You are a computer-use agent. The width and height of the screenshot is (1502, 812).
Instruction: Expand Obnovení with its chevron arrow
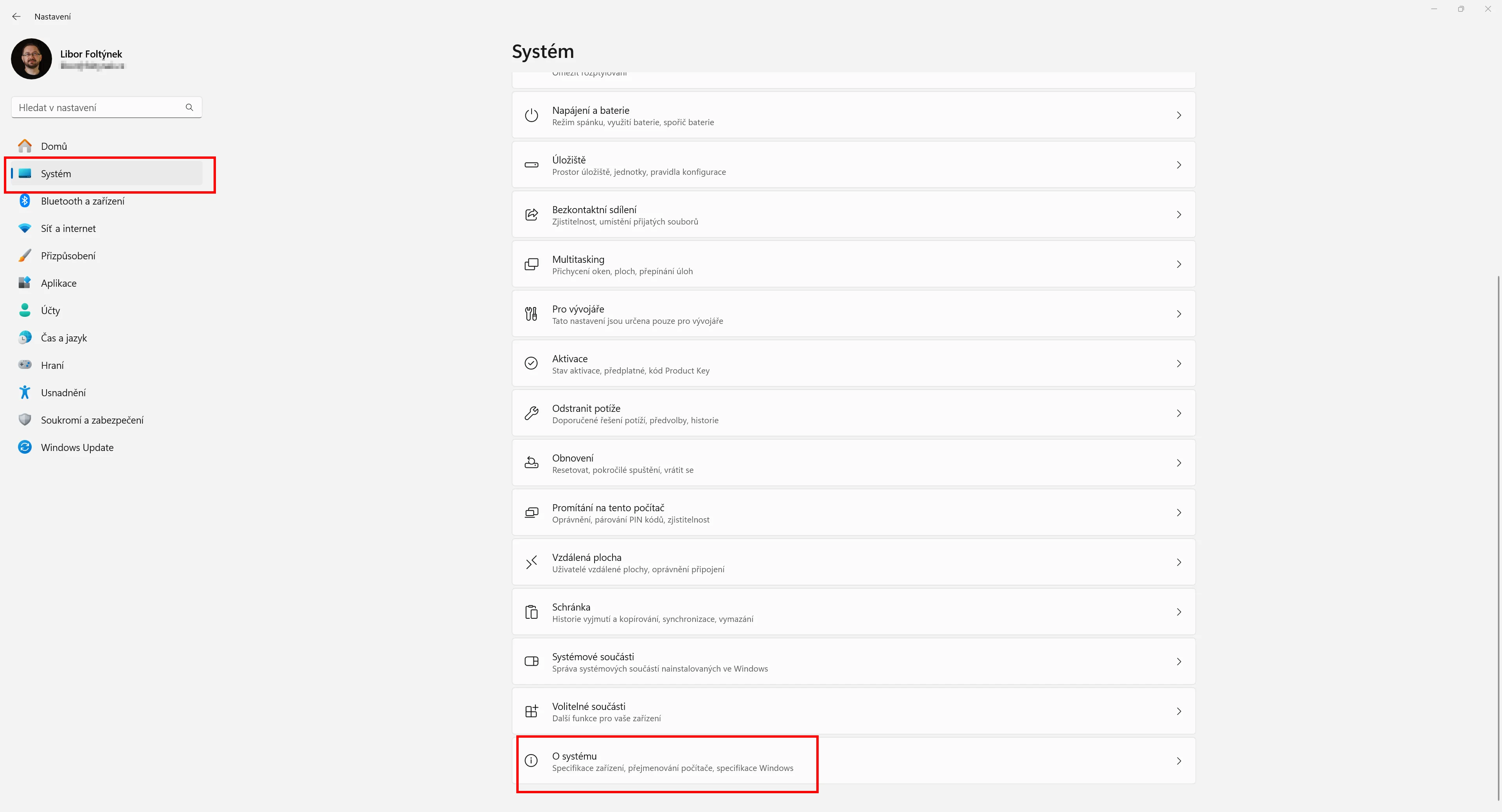1179,463
